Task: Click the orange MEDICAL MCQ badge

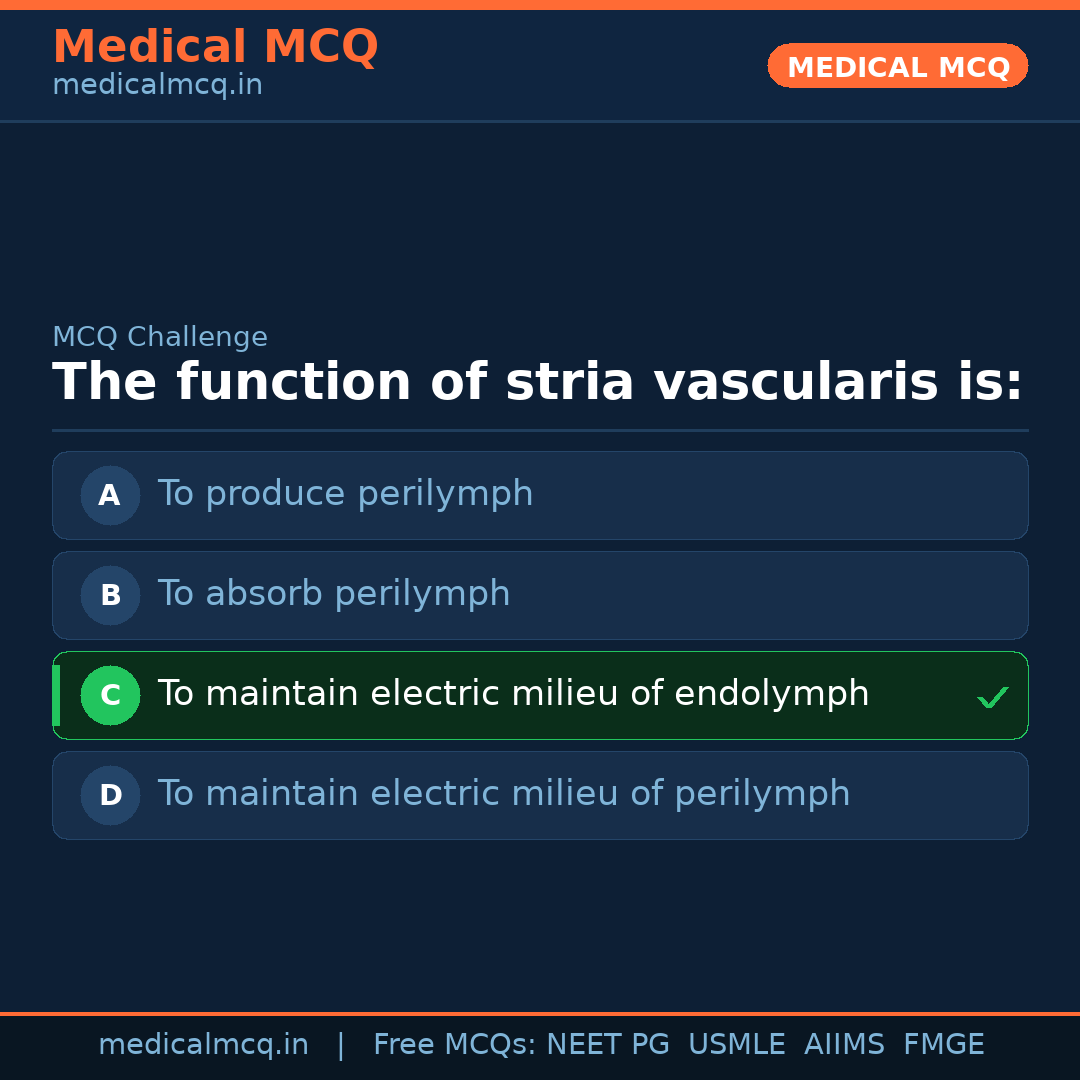Action: (897, 66)
